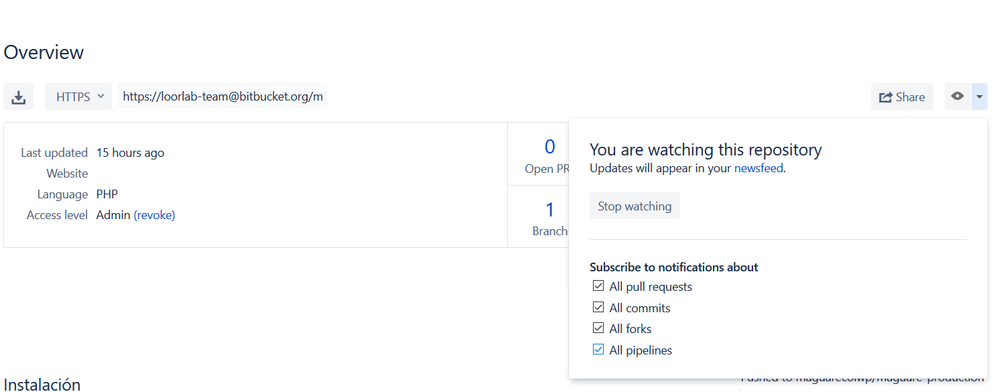Click the '15 hours ago' last updated value
The image size is (999, 392).
(130, 153)
